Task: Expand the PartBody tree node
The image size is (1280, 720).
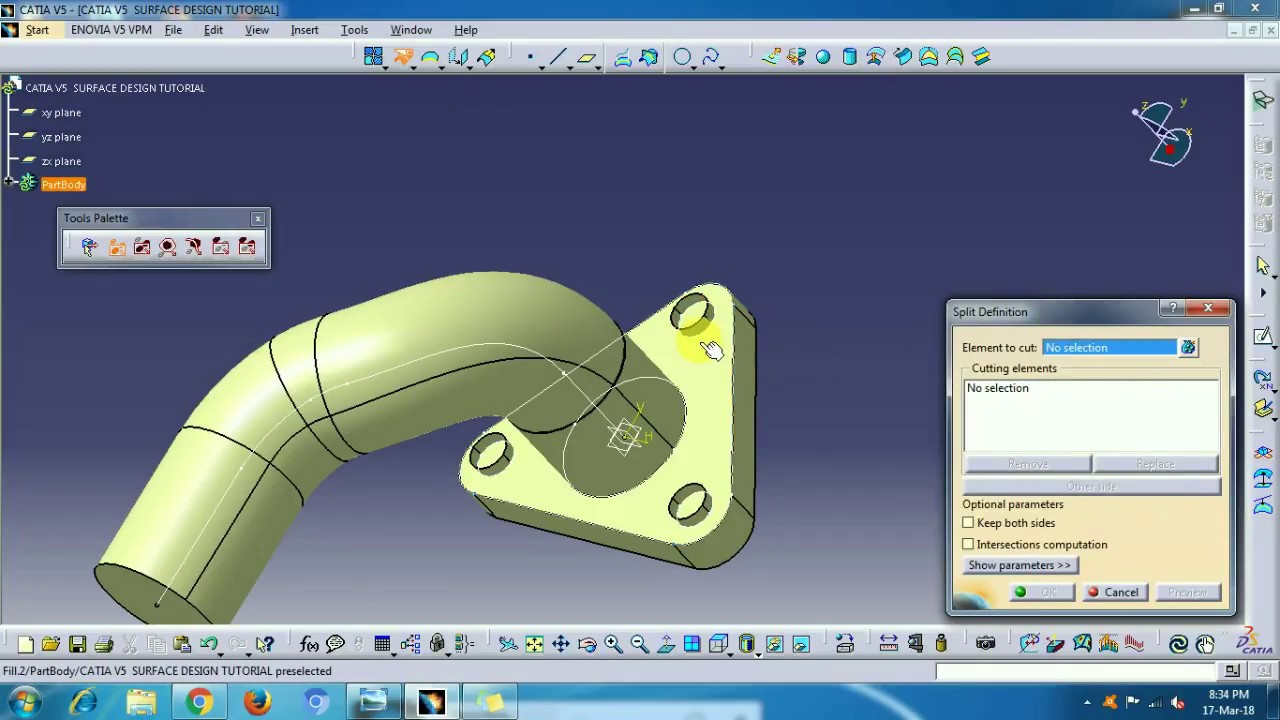Action: click(9, 183)
